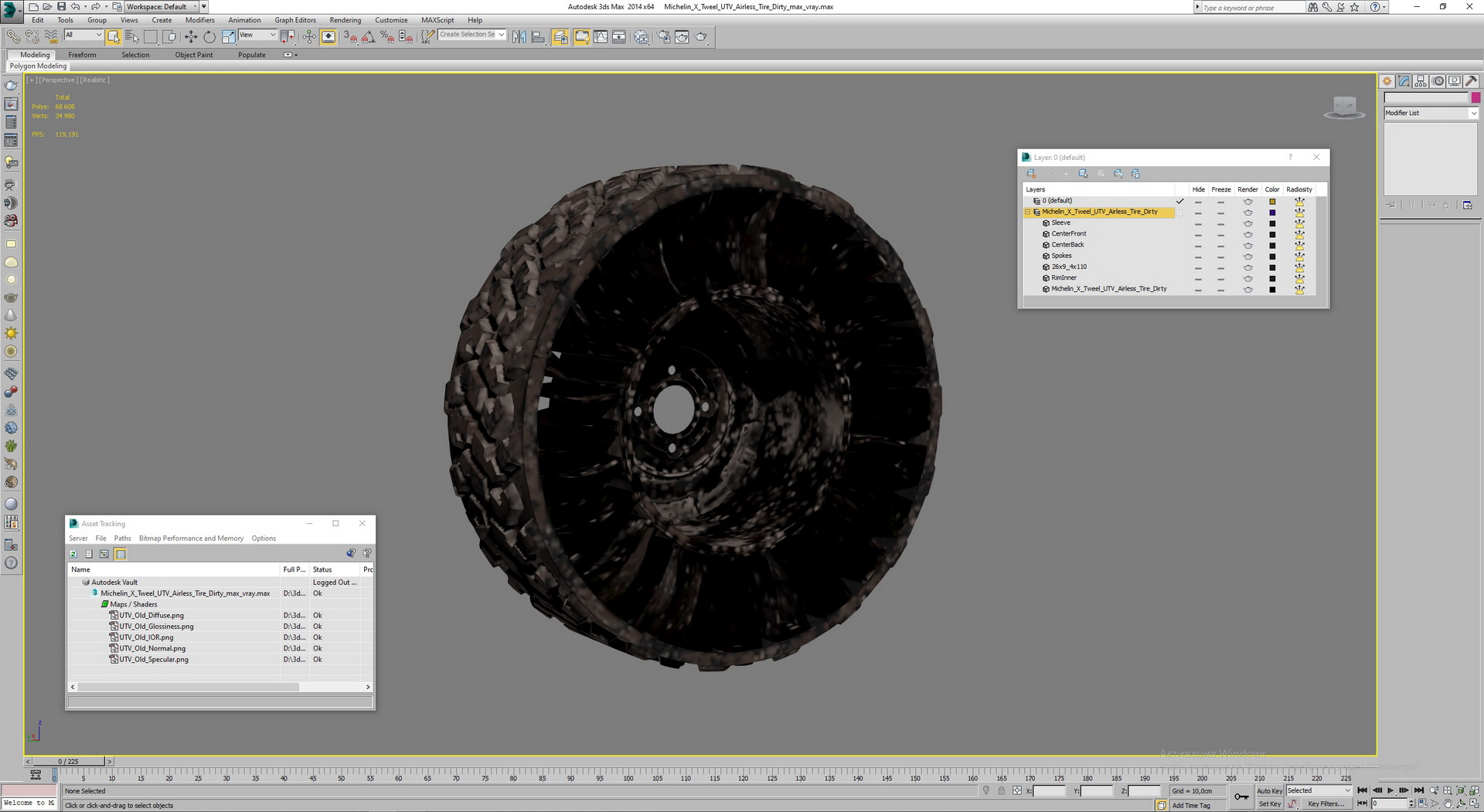This screenshot has height=812, width=1484.
Task: Click color swatch of 0 (default) layer
Action: (1272, 202)
